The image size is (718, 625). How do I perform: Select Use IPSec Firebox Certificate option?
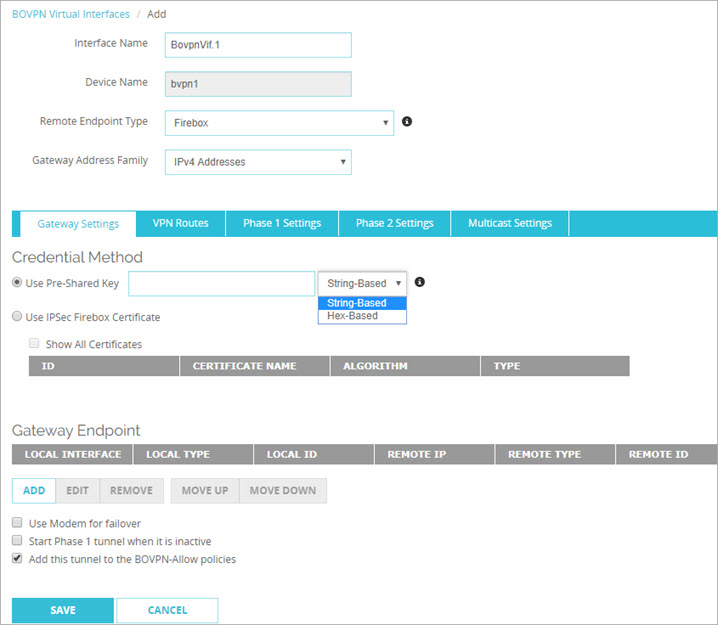pyautogui.click(x=18, y=317)
